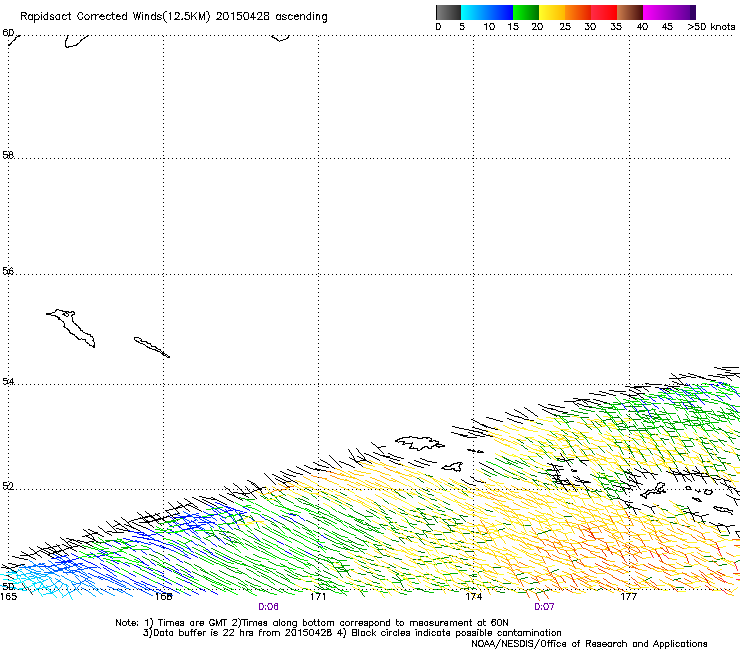The image size is (740, 650).
Task: Click the magenta 40-45 knots legend segment
Action: [x=656, y=12]
